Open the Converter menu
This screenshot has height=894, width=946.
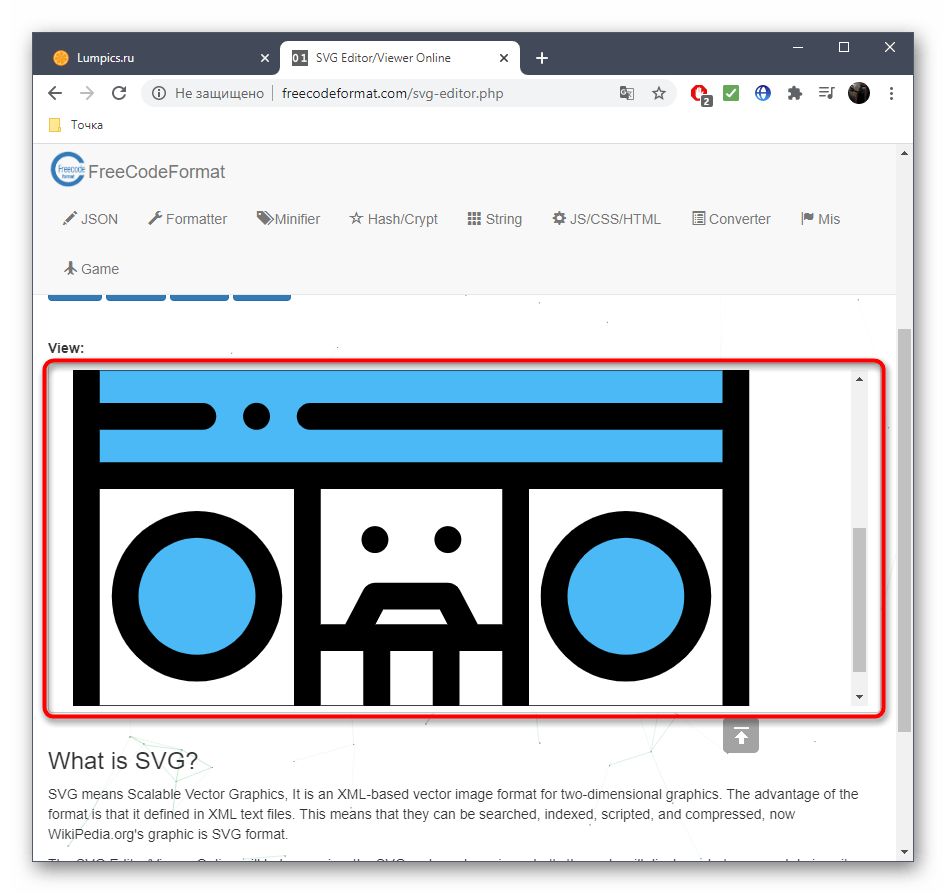click(x=731, y=219)
